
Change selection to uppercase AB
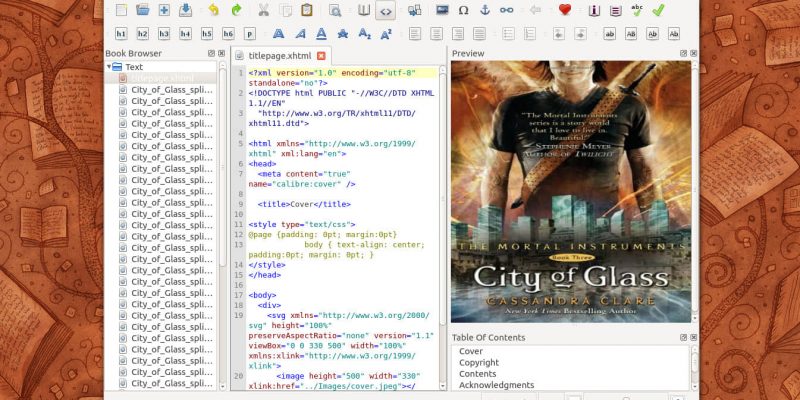tap(631, 34)
